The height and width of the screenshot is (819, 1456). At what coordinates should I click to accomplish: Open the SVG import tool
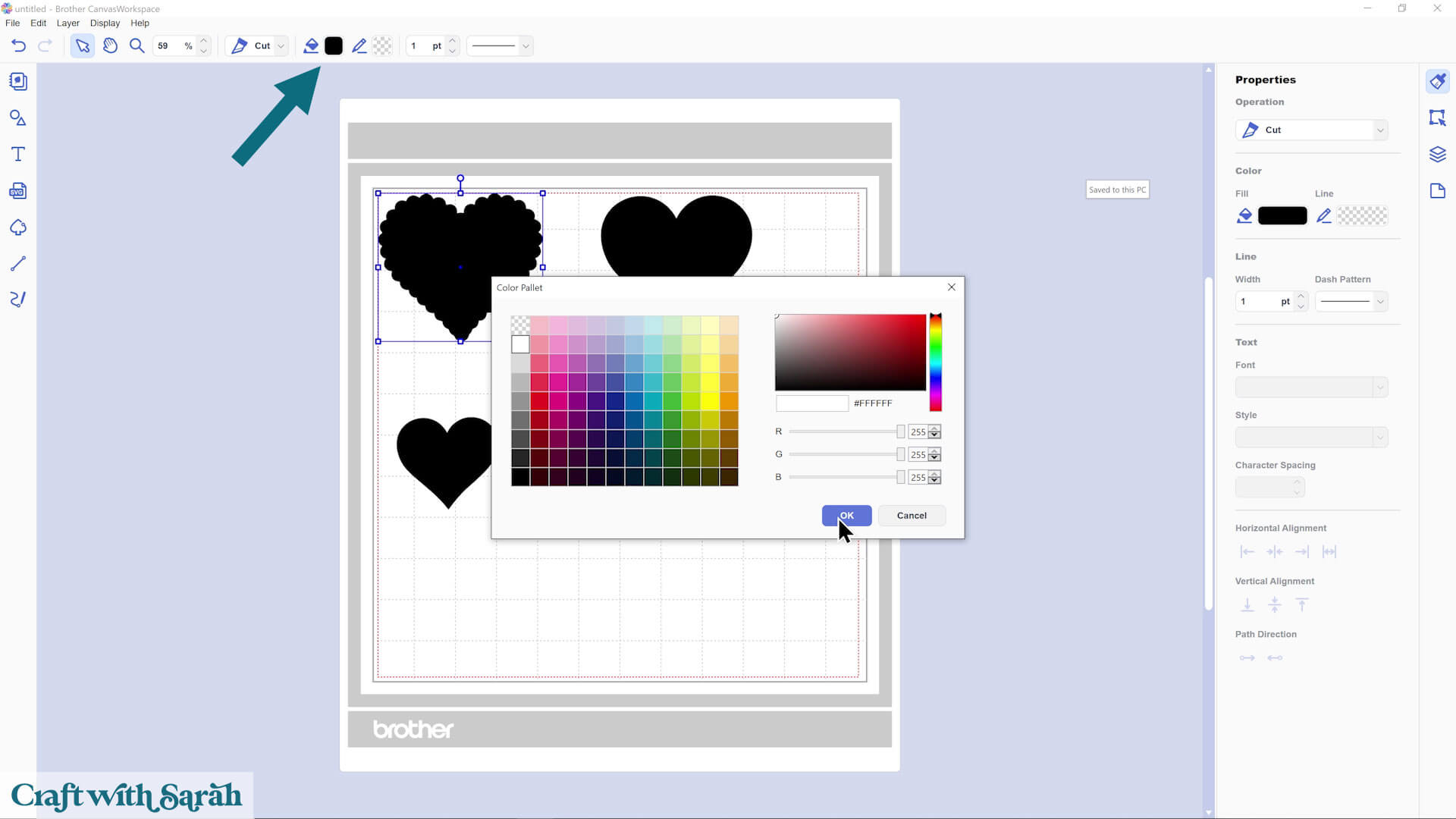[18, 191]
